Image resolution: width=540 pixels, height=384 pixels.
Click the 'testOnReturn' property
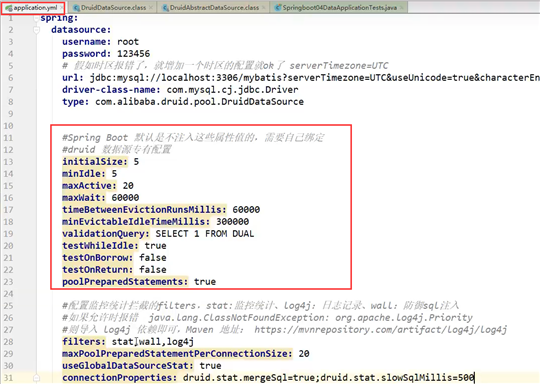(97, 270)
